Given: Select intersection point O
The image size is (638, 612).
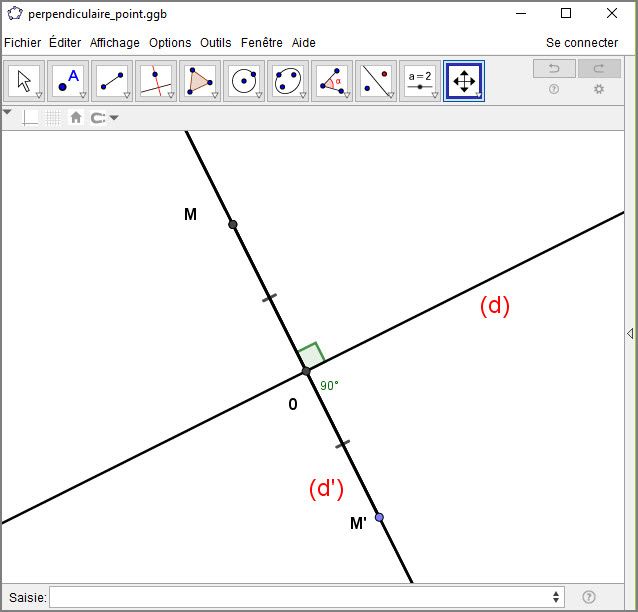Looking at the screenshot, I should (306, 371).
